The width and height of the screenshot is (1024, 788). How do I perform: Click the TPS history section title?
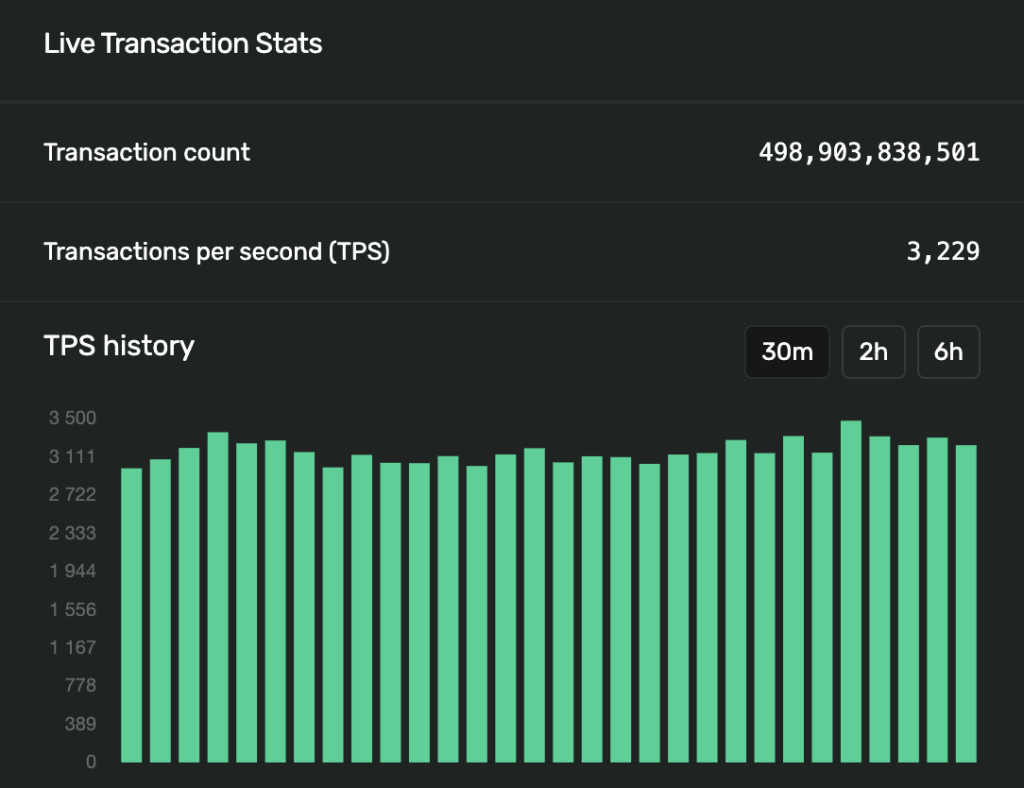[x=119, y=345]
